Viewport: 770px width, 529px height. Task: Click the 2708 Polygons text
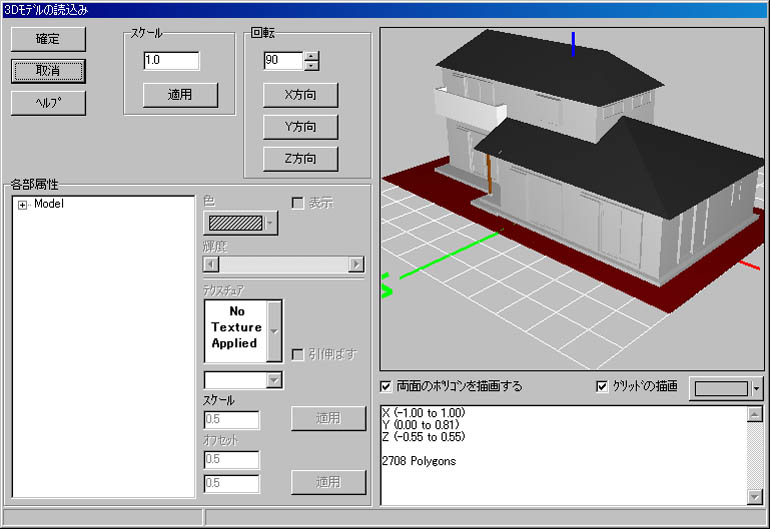tap(419, 461)
